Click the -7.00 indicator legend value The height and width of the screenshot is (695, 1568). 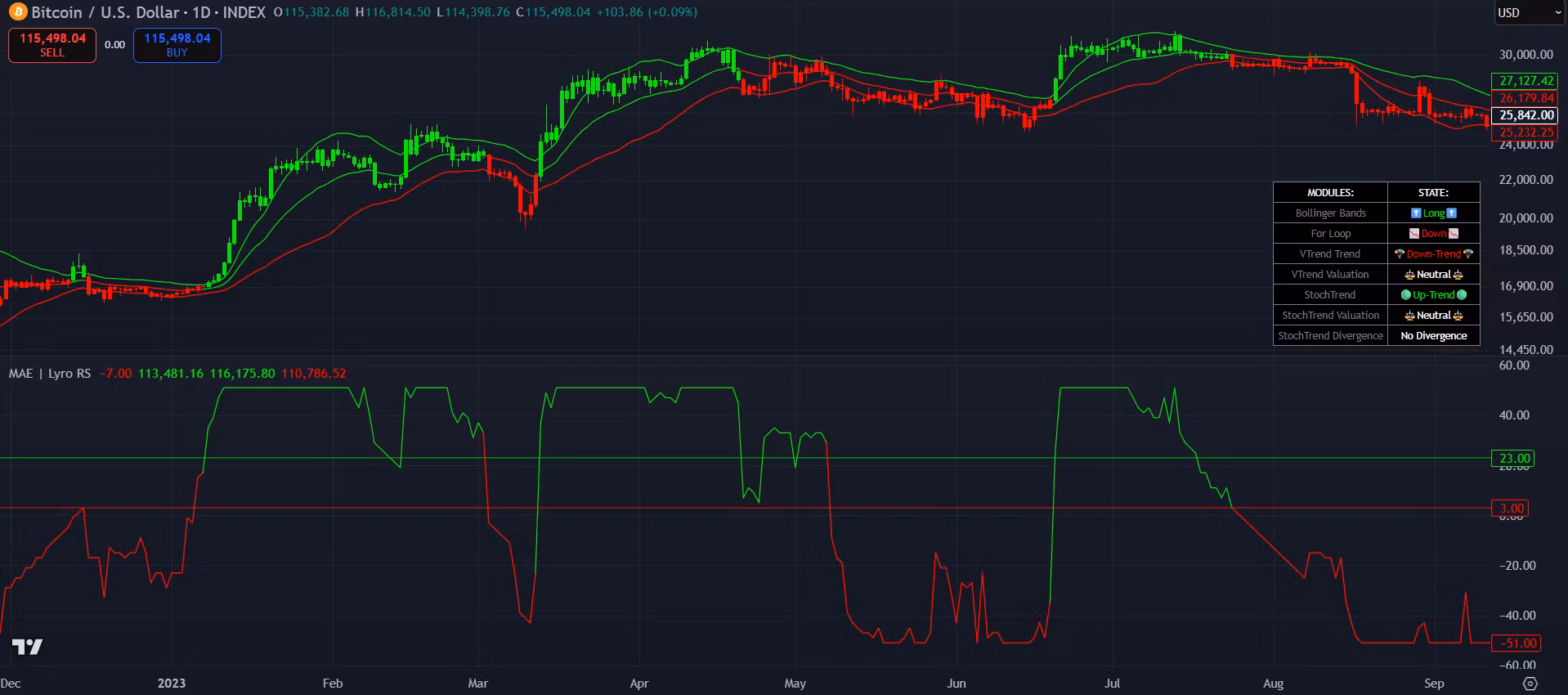115,374
